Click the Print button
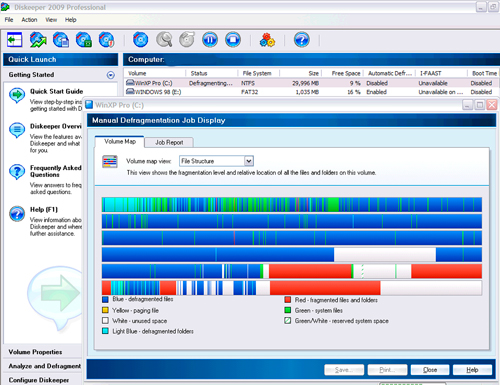This screenshot has height=385, width=500. click(387, 370)
